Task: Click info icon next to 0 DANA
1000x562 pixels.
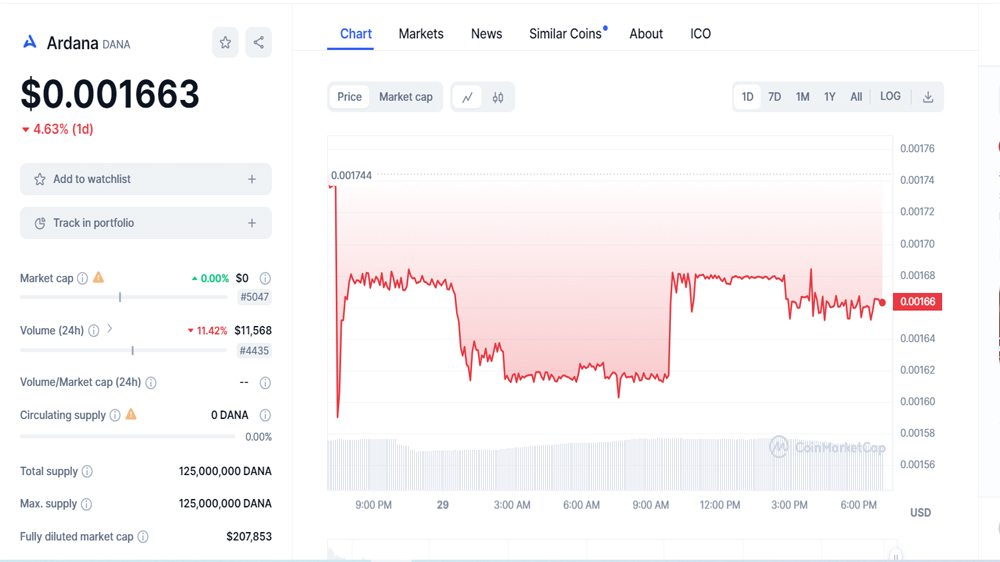Action: point(265,415)
